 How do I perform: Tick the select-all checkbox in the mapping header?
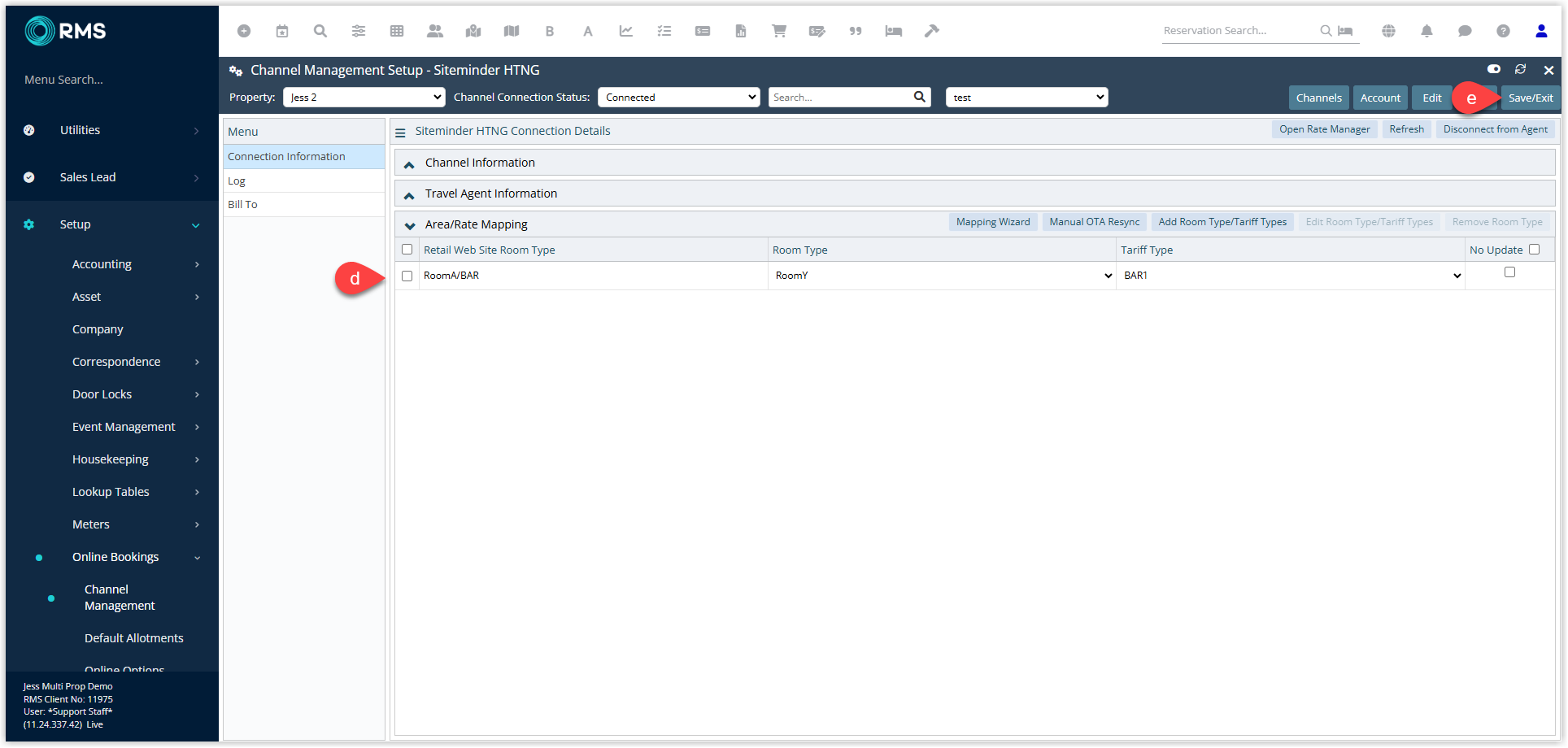coord(407,250)
